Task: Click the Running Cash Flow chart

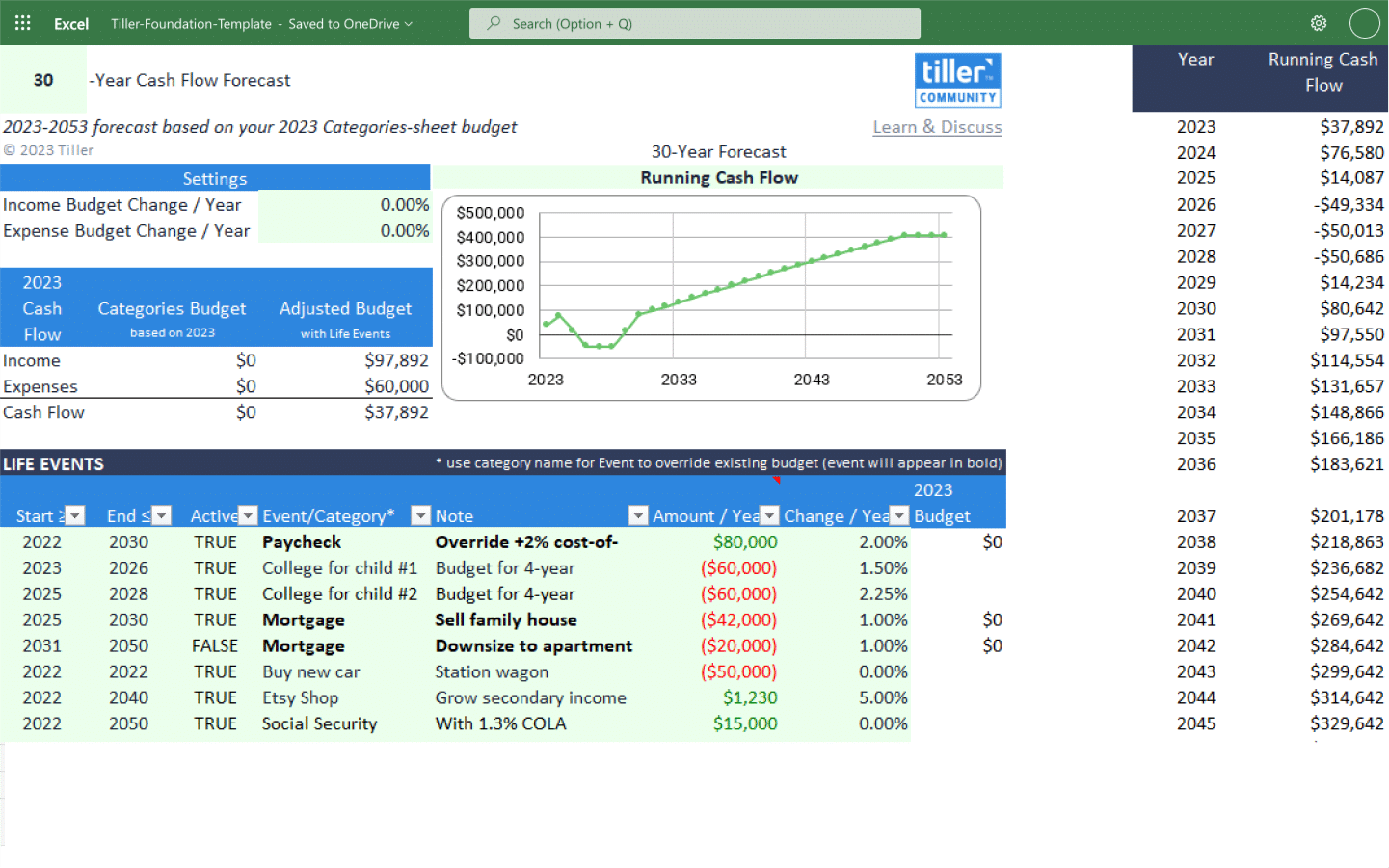Action: [x=710, y=298]
